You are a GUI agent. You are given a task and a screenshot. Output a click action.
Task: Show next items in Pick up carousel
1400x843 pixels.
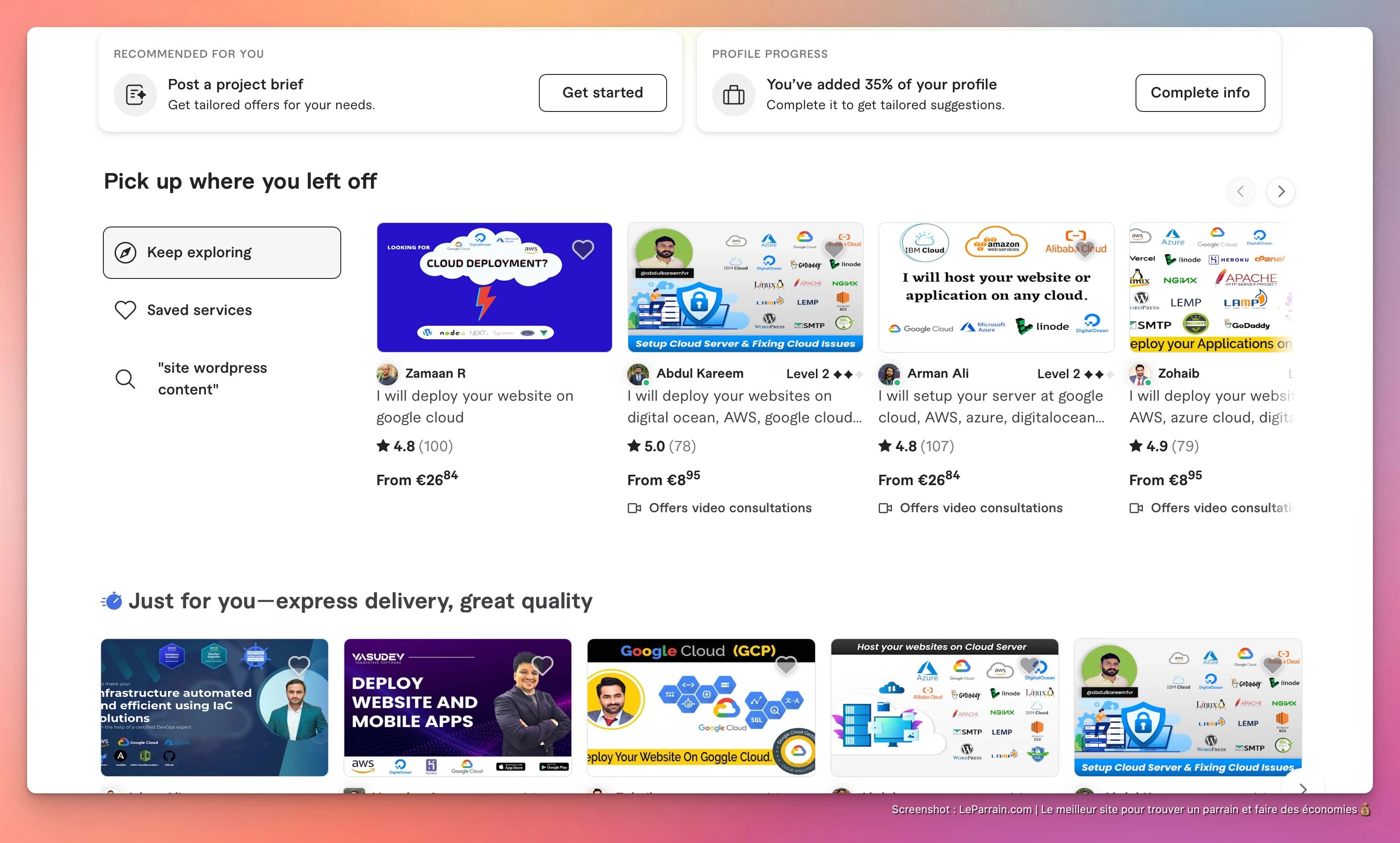click(x=1281, y=191)
